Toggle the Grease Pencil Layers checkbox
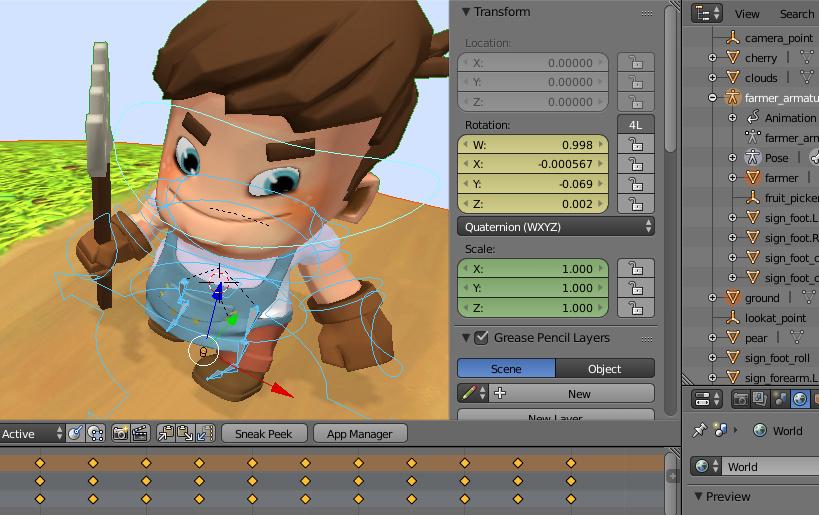This screenshot has height=515, width=819. click(x=481, y=338)
